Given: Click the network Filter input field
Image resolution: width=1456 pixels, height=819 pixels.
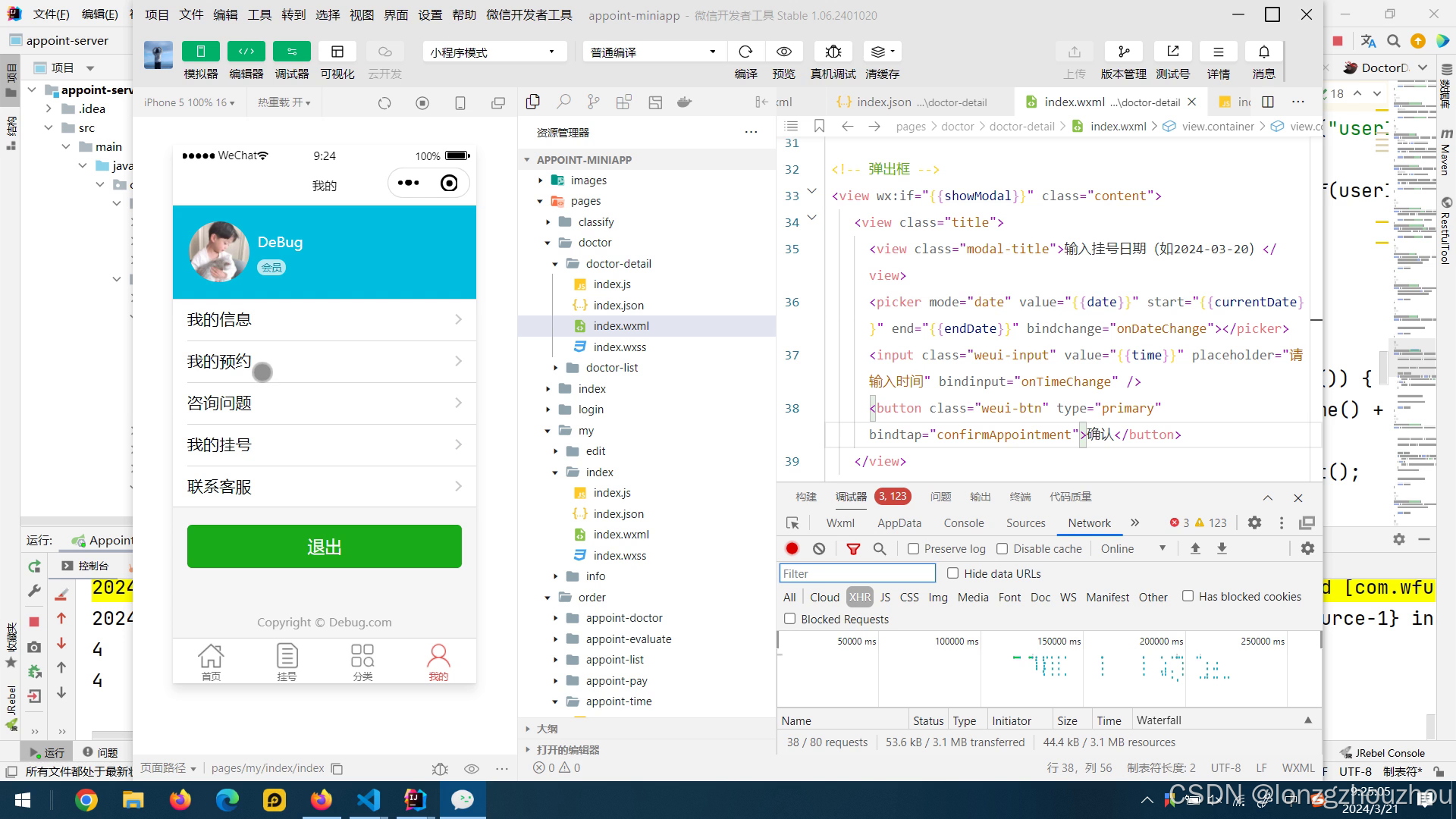Looking at the screenshot, I should click(x=857, y=573).
